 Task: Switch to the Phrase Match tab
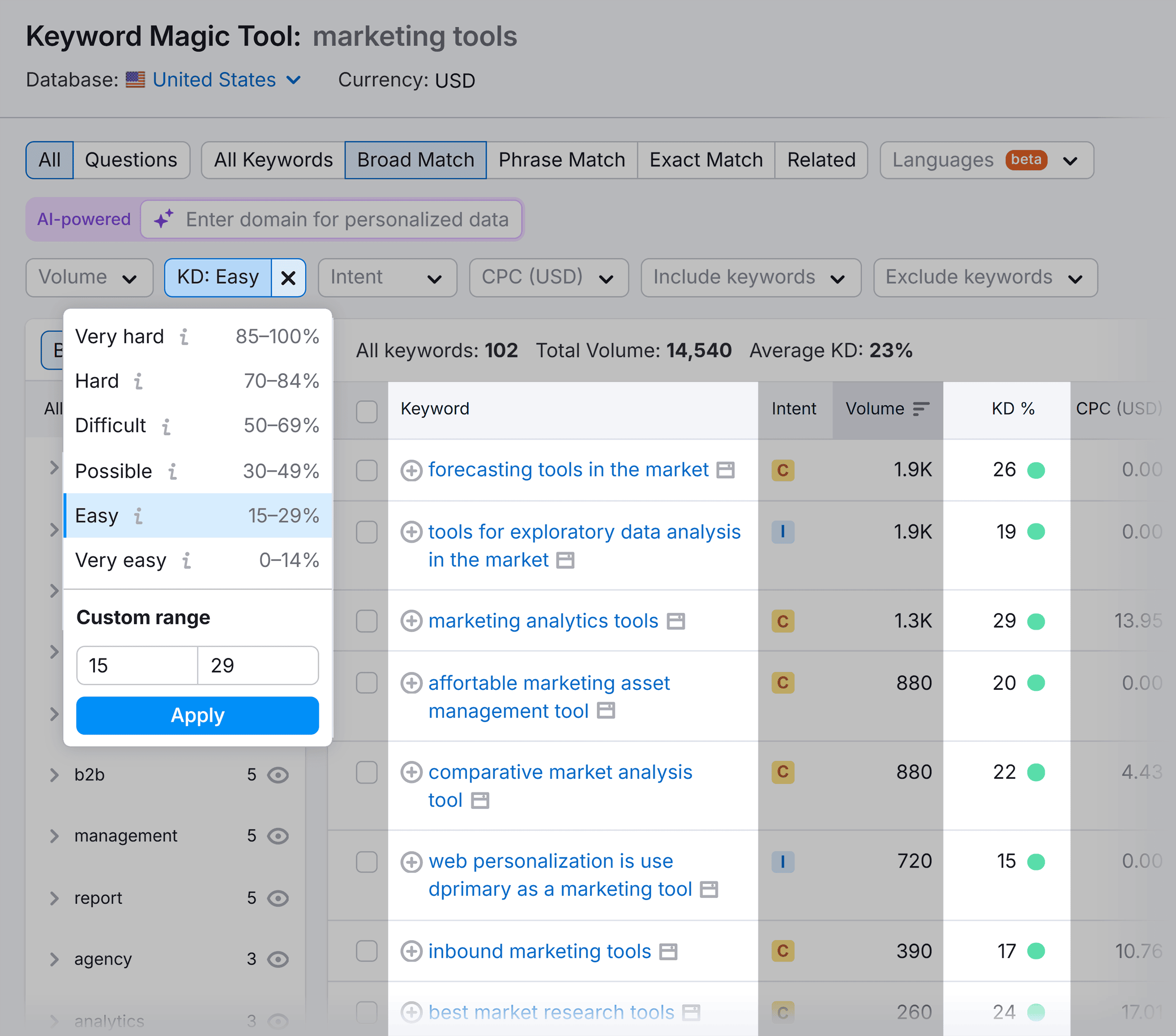[562, 160]
